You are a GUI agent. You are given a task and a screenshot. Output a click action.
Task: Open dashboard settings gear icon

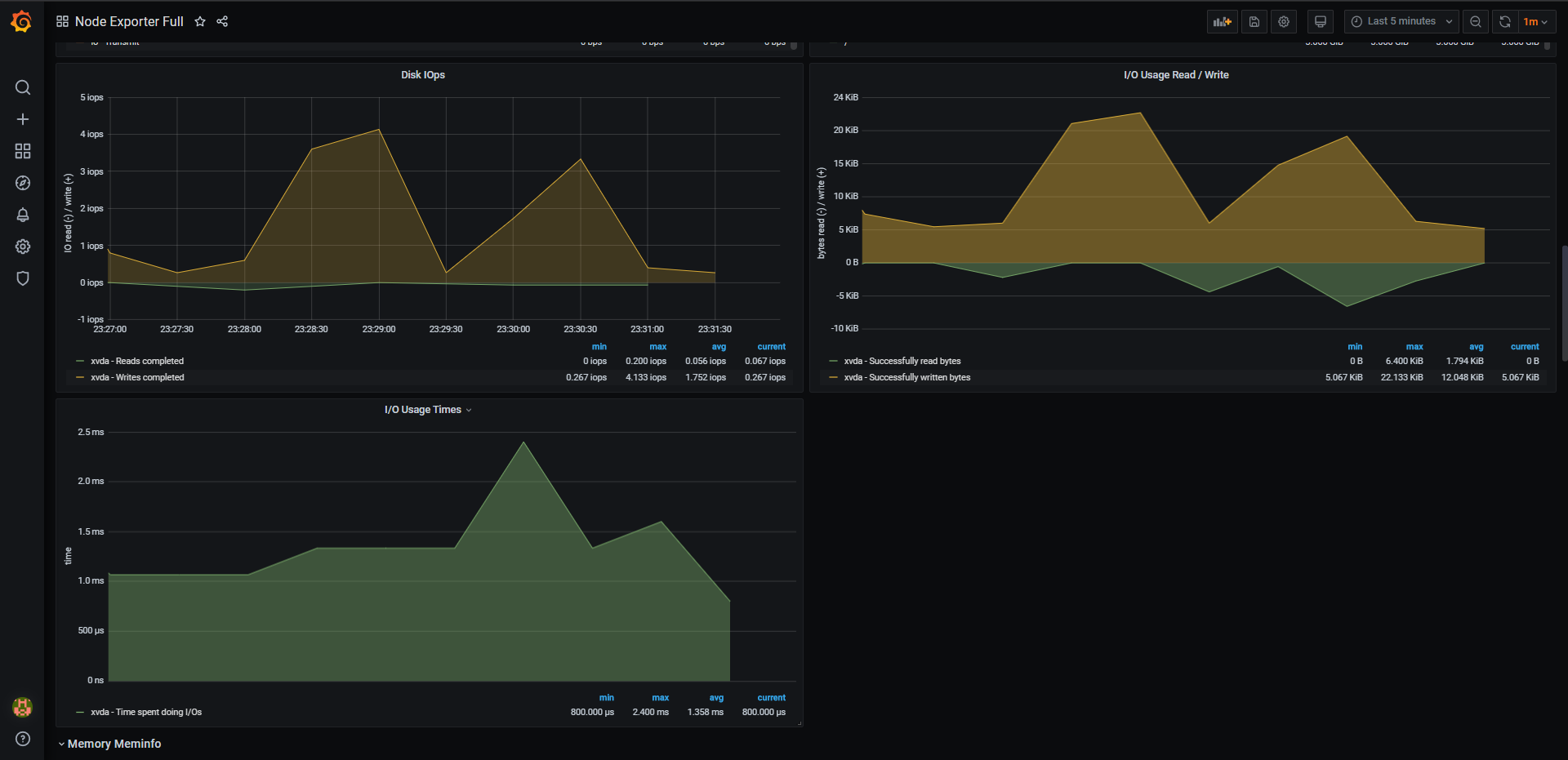tap(1283, 21)
